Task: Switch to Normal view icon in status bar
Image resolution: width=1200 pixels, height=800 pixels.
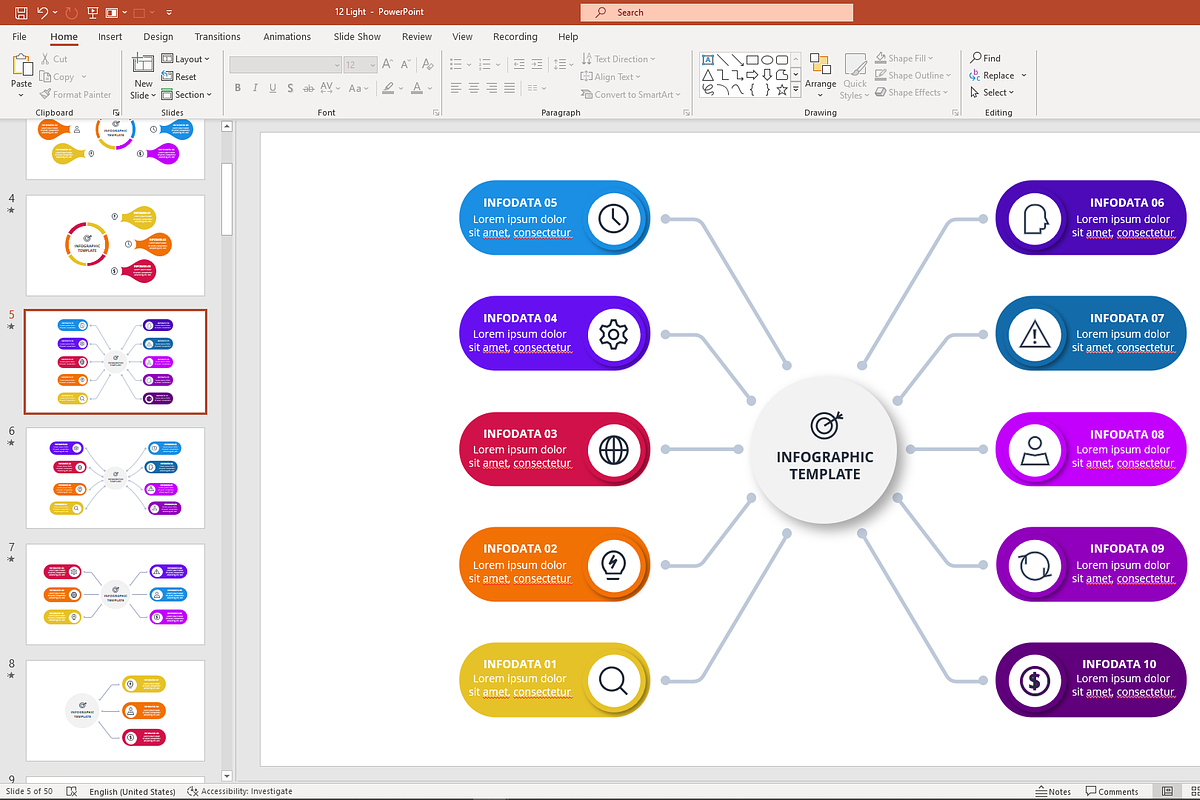Action: pyautogui.click(x=1169, y=791)
